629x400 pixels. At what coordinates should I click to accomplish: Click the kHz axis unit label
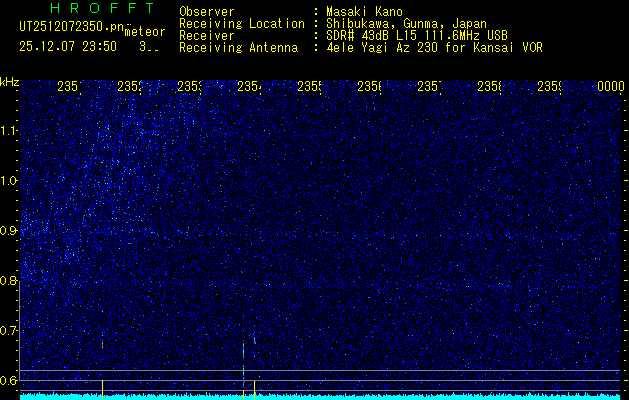click(10, 82)
